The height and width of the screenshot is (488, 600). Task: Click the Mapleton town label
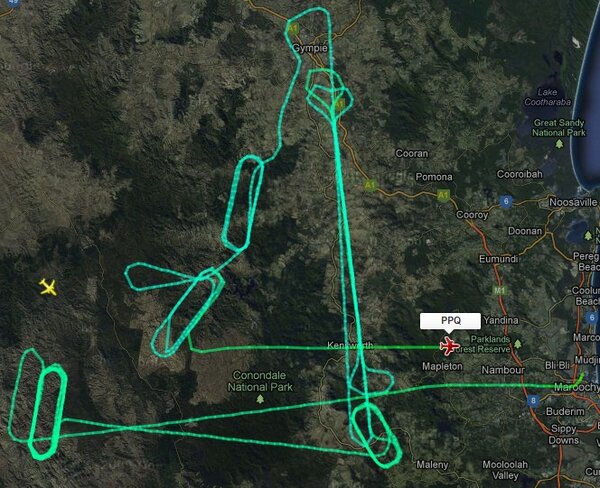pyautogui.click(x=442, y=366)
